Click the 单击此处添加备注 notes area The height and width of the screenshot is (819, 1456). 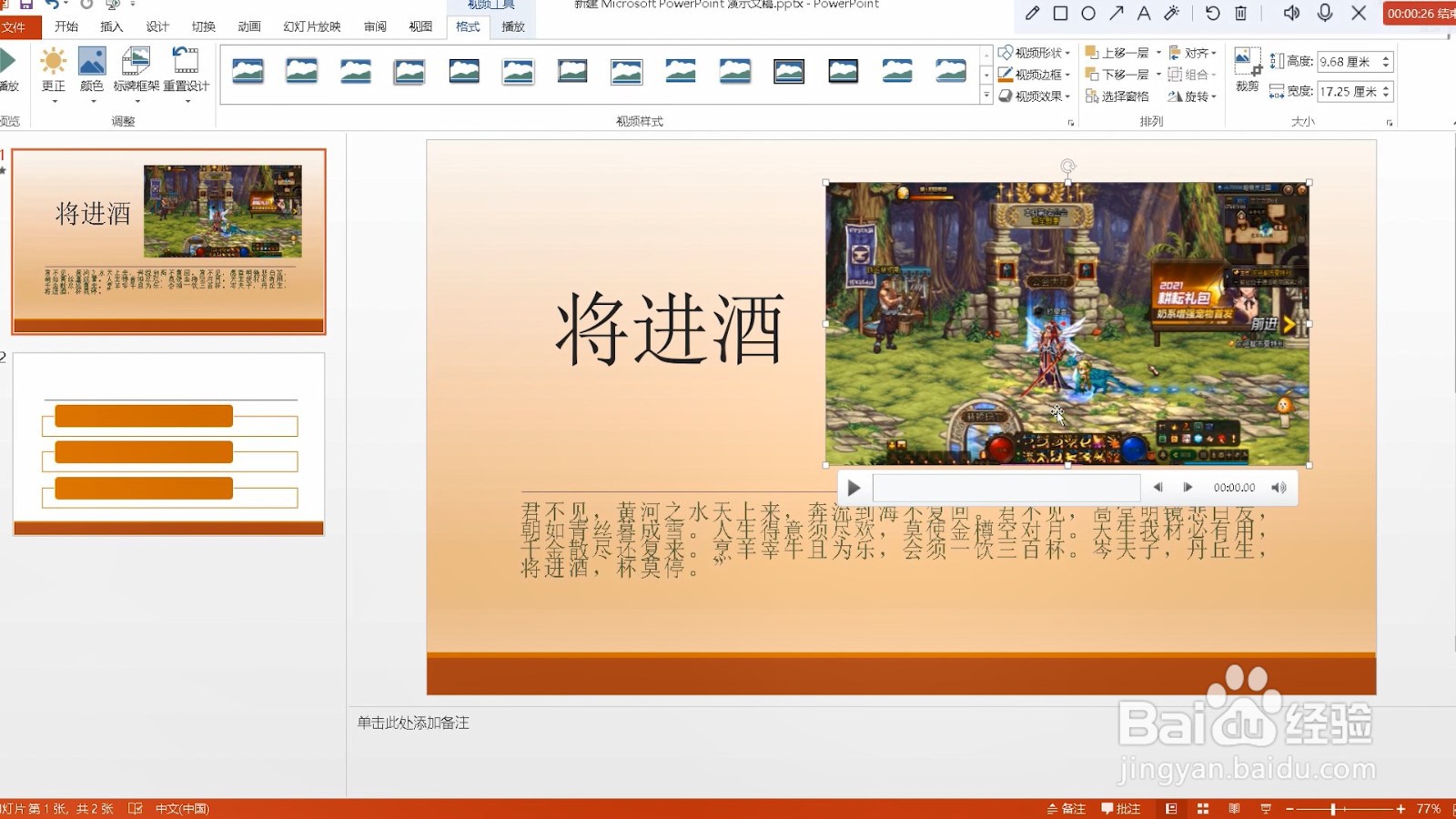(413, 723)
